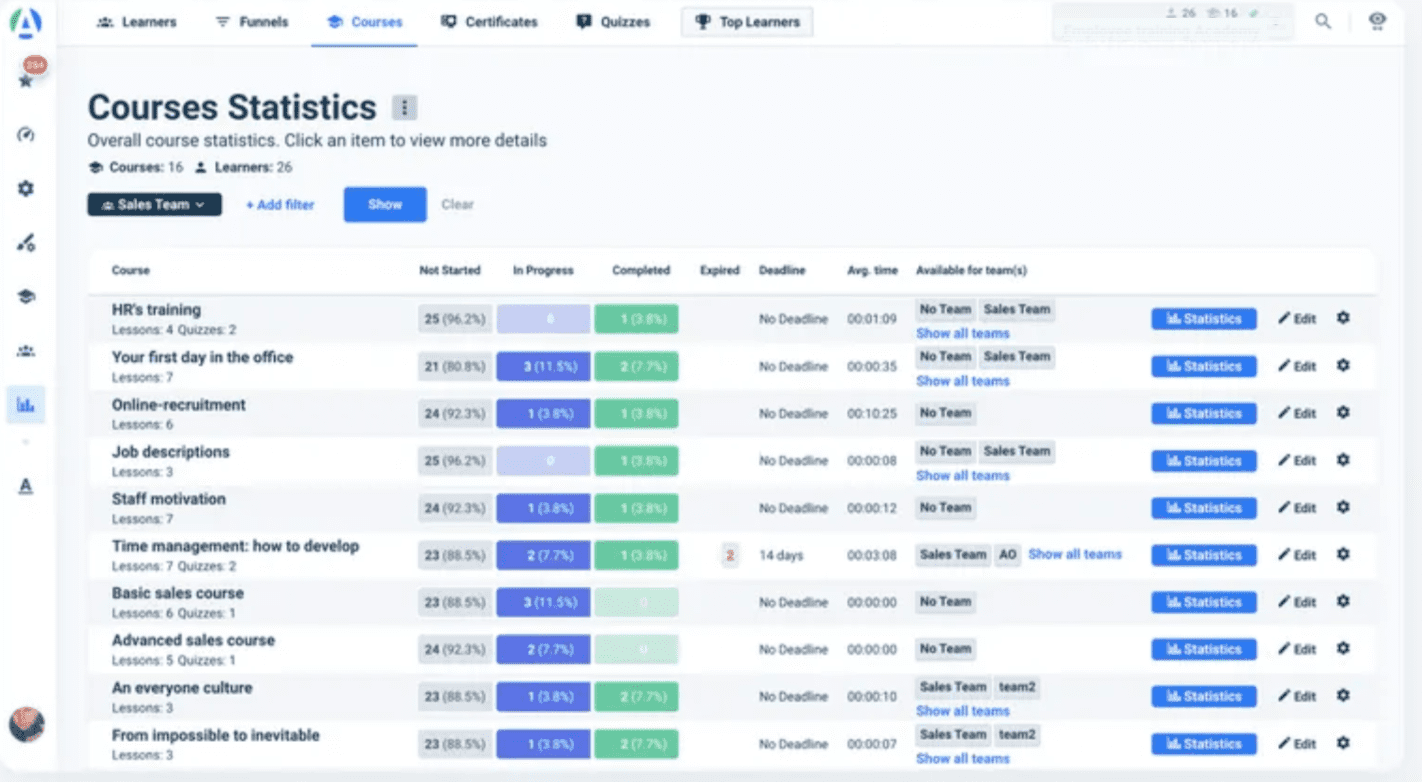1422x782 pixels.
Task: Open the settings gear in sidebar
Action: (x=27, y=188)
